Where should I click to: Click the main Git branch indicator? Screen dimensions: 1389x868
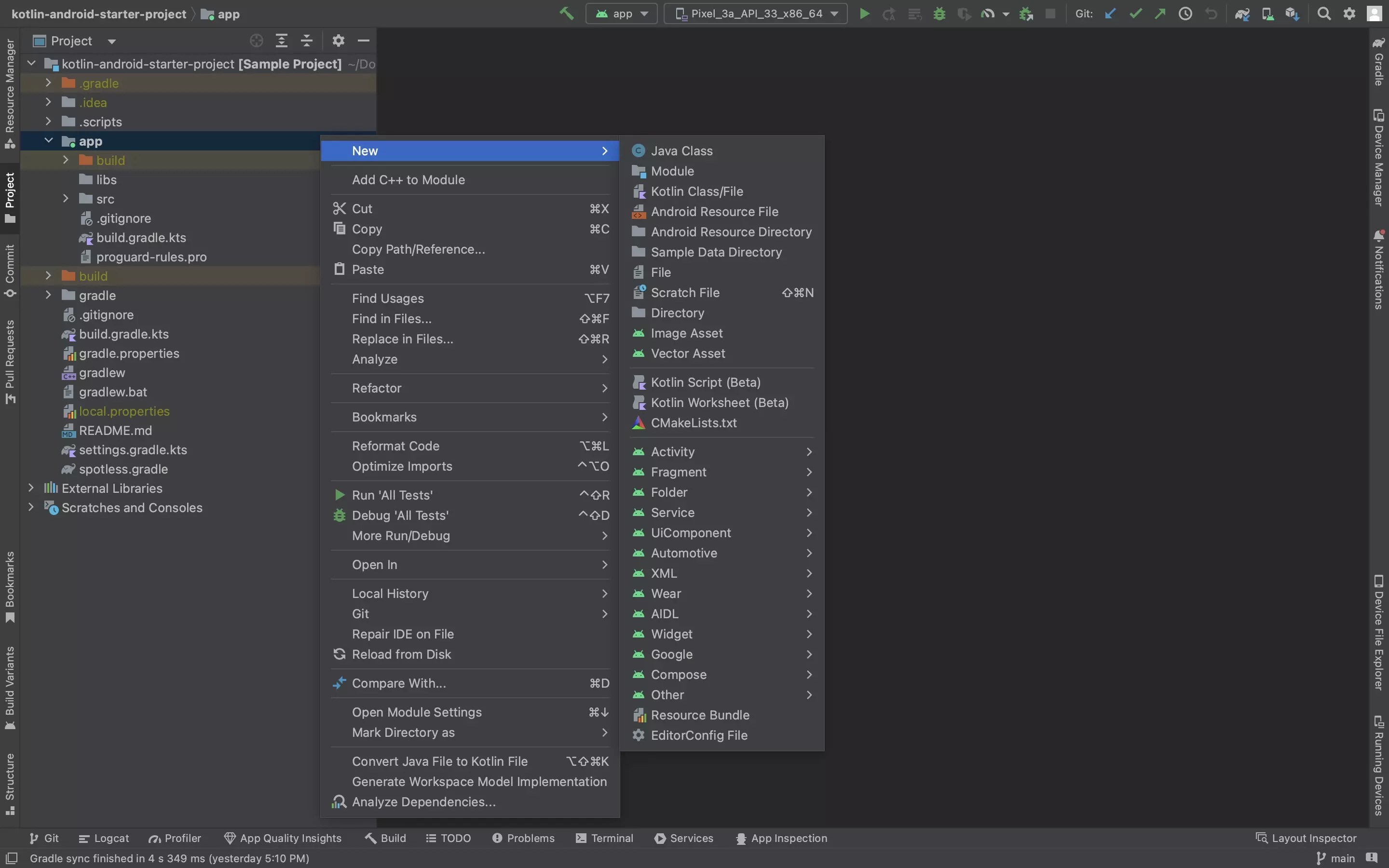(1336, 858)
